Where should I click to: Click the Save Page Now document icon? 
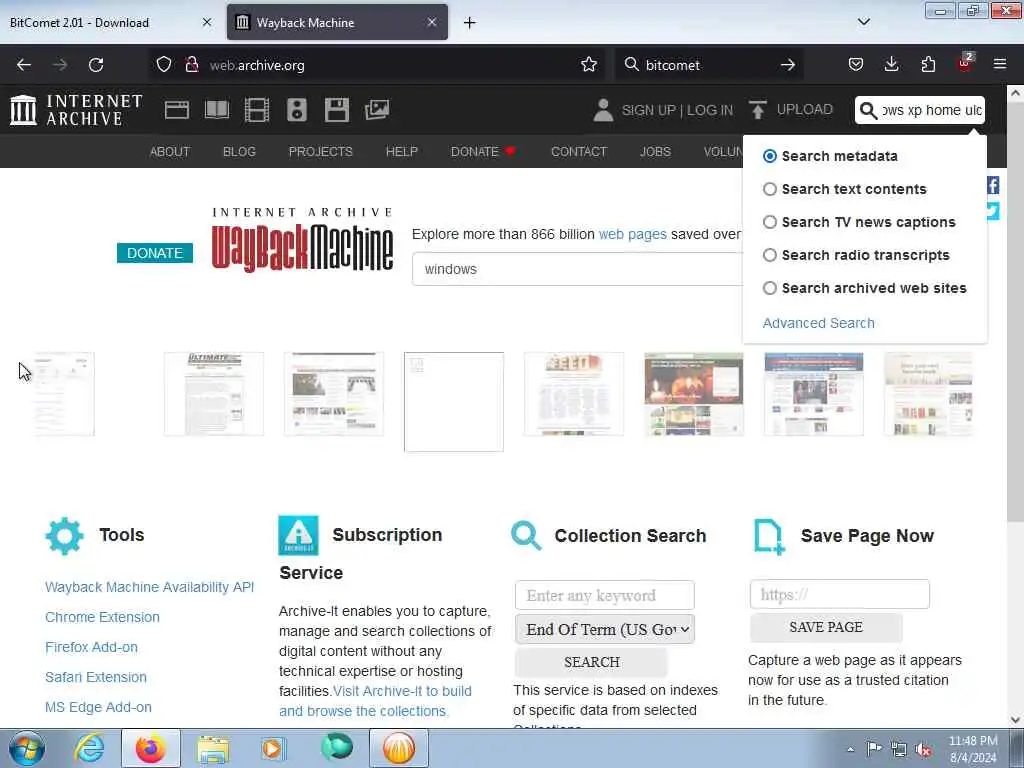[x=769, y=537]
